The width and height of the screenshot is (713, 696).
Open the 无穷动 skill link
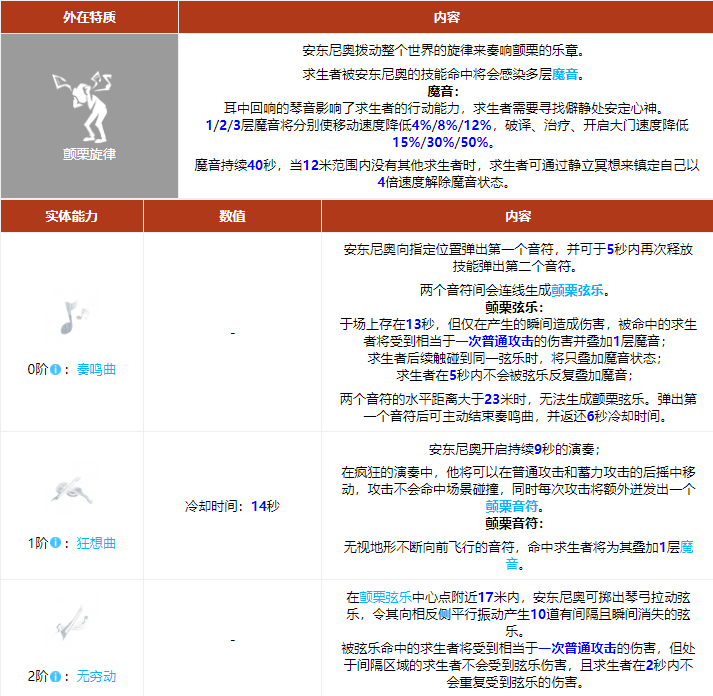[96, 676]
